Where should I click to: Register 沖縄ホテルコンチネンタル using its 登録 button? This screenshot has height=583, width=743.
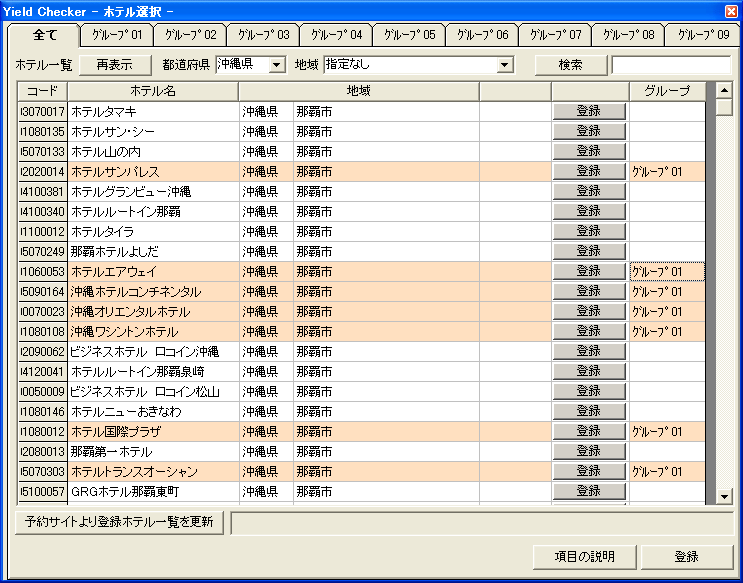[x=589, y=291]
